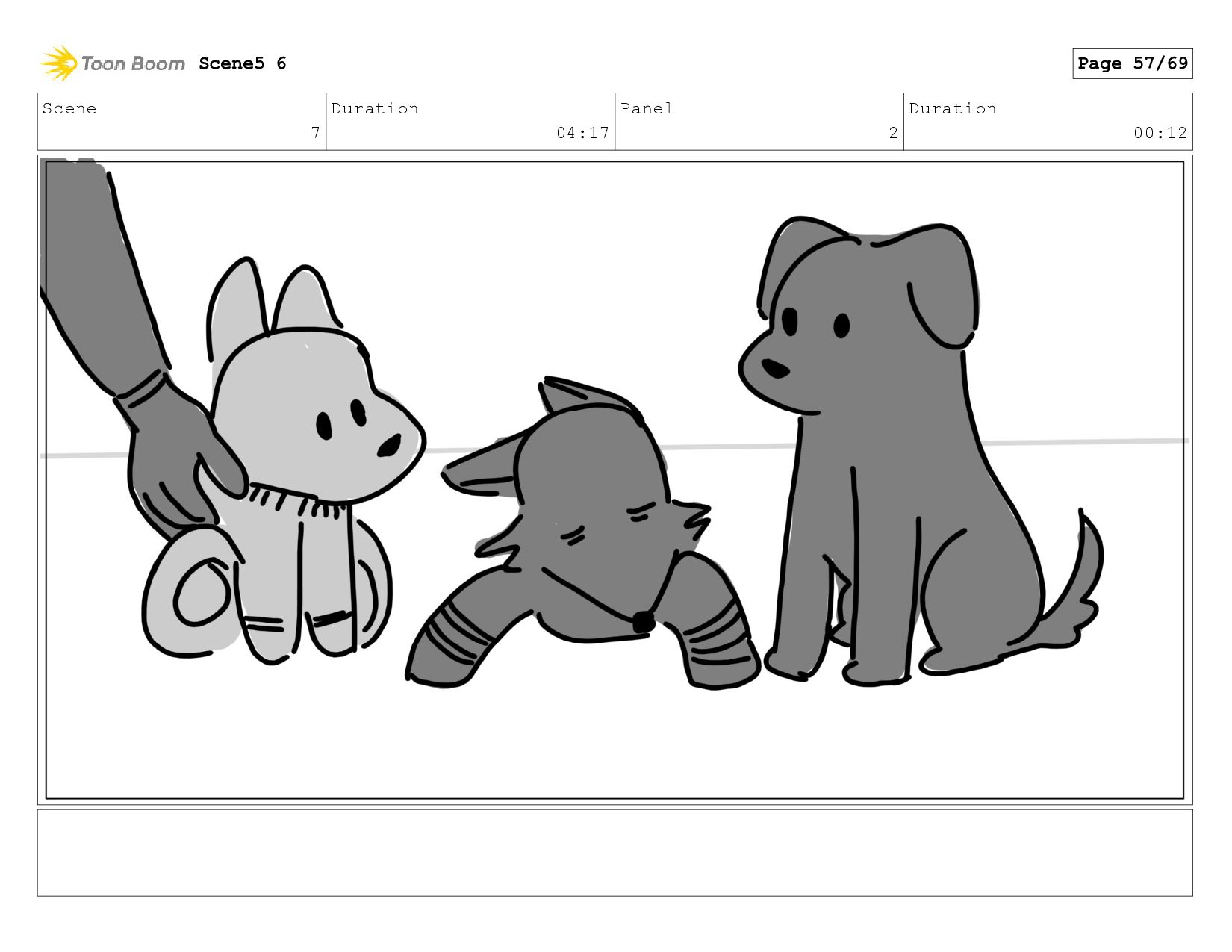Click the 'Panel' header label

point(647,108)
